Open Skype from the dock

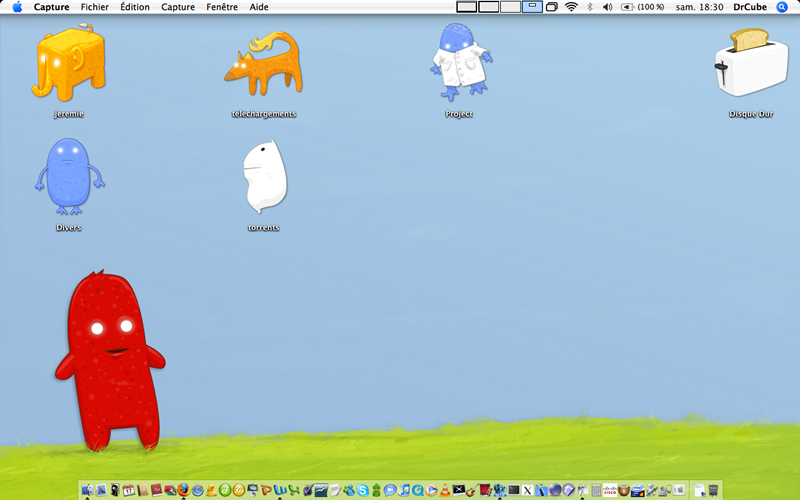362,490
